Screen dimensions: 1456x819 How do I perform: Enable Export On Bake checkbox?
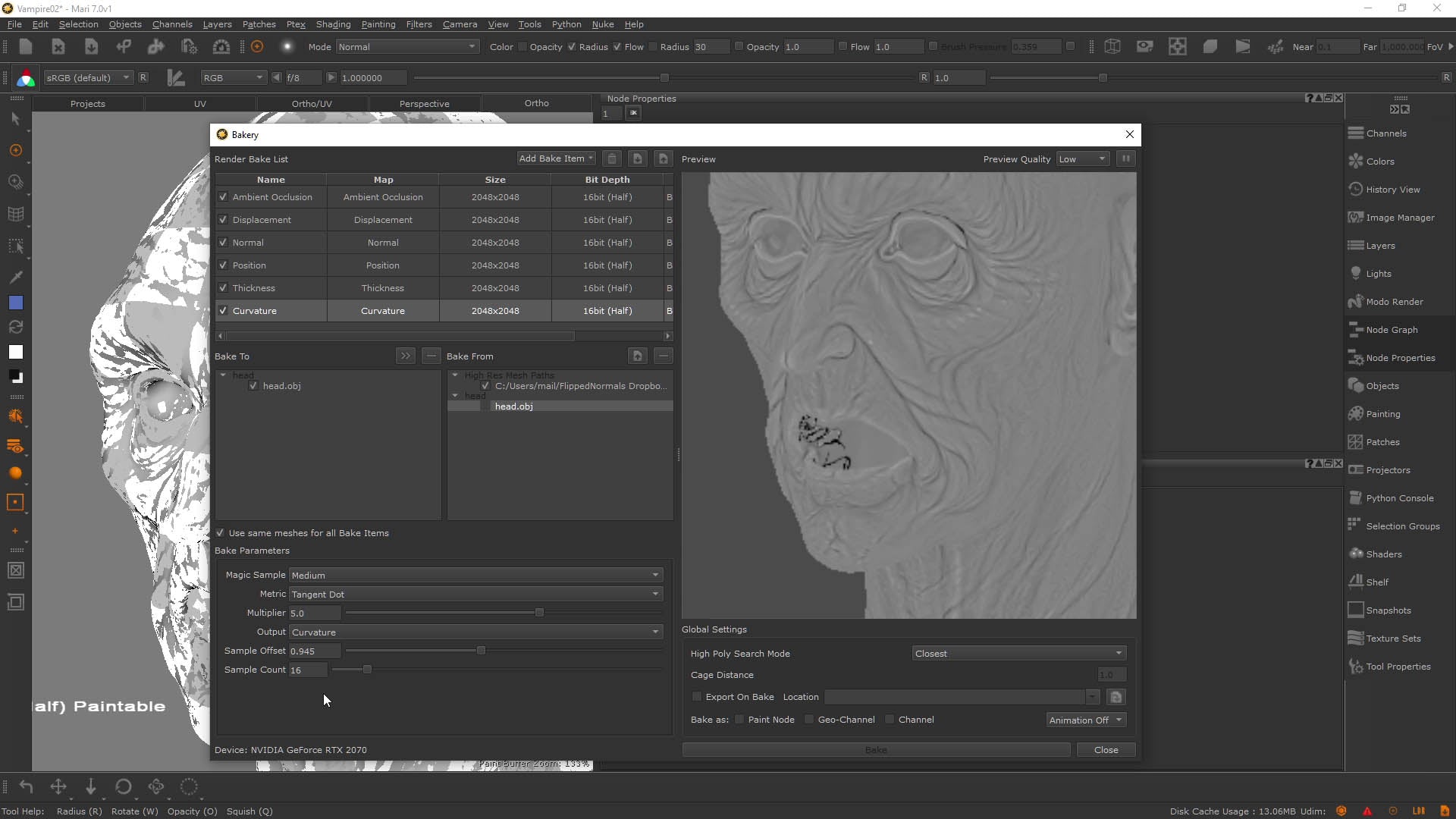[697, 697]
